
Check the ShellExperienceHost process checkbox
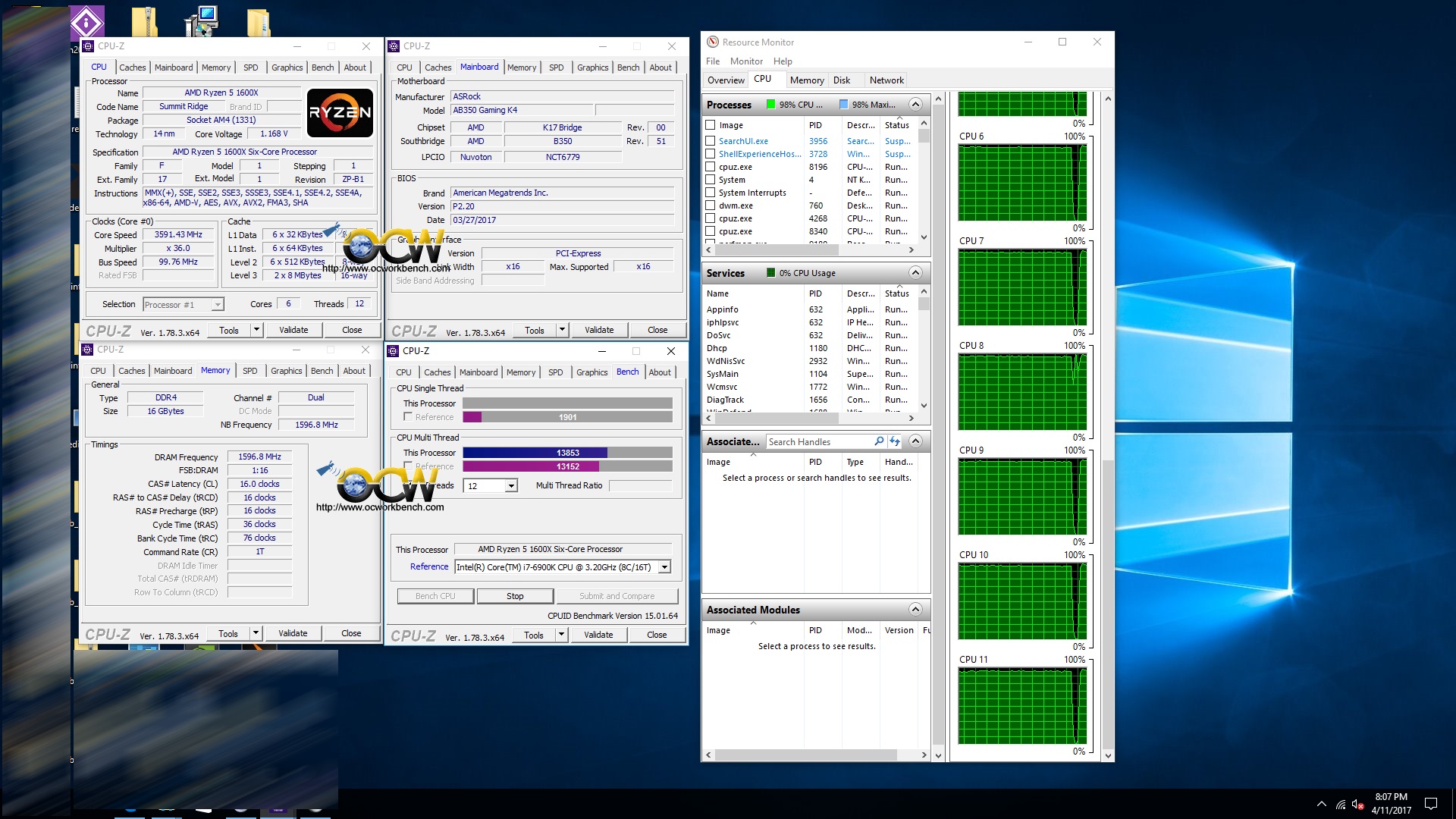coord(711,154)
